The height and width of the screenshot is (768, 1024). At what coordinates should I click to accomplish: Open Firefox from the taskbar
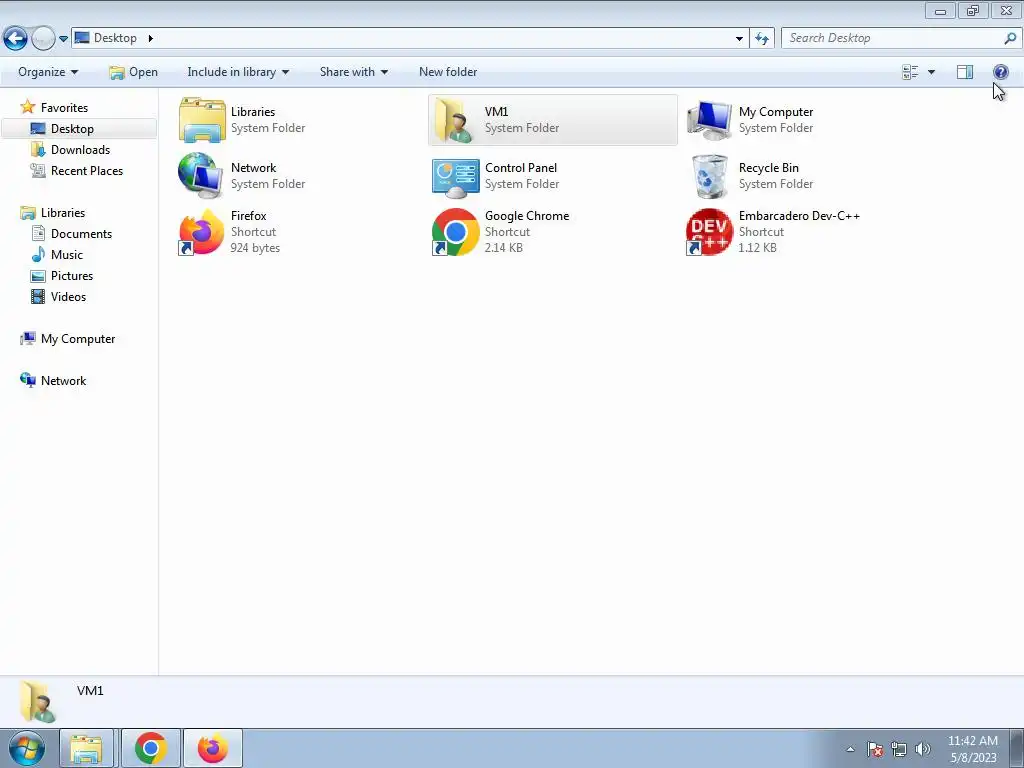(x=213, y=748)
